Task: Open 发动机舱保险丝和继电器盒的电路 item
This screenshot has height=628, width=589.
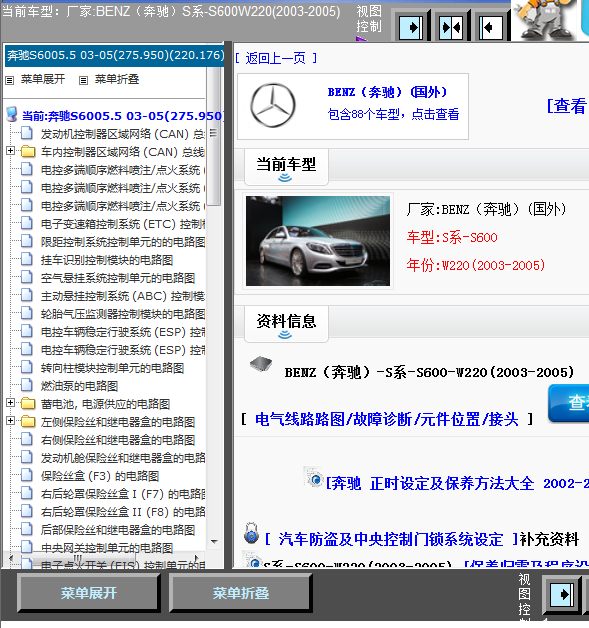Action: [123, 458]
